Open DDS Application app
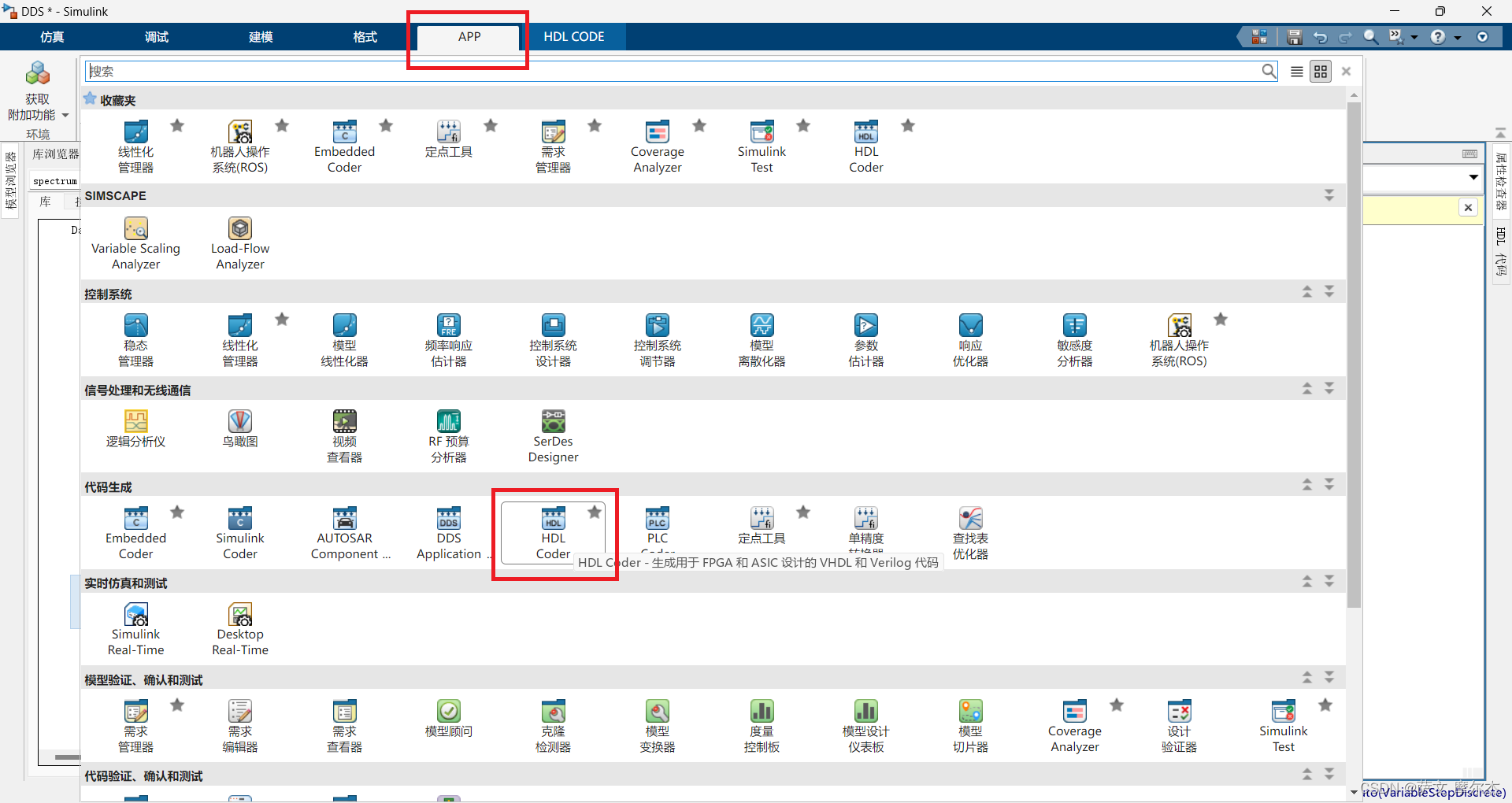This screenshot has width=1512, height=803. pos(449,533)
